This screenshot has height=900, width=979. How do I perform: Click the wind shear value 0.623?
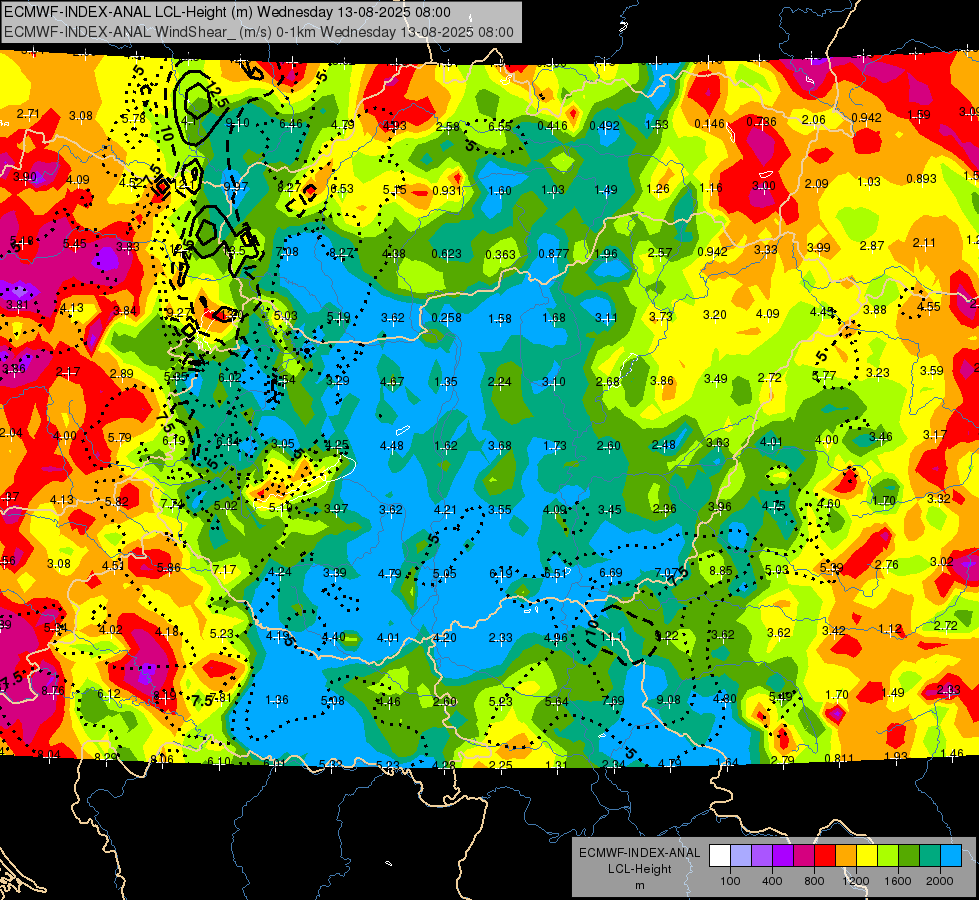446,254
